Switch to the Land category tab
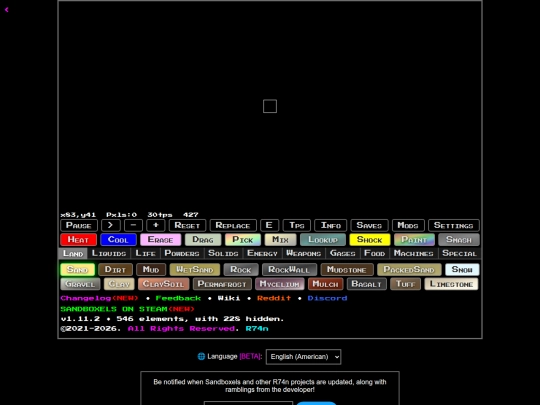 (73, 253)
